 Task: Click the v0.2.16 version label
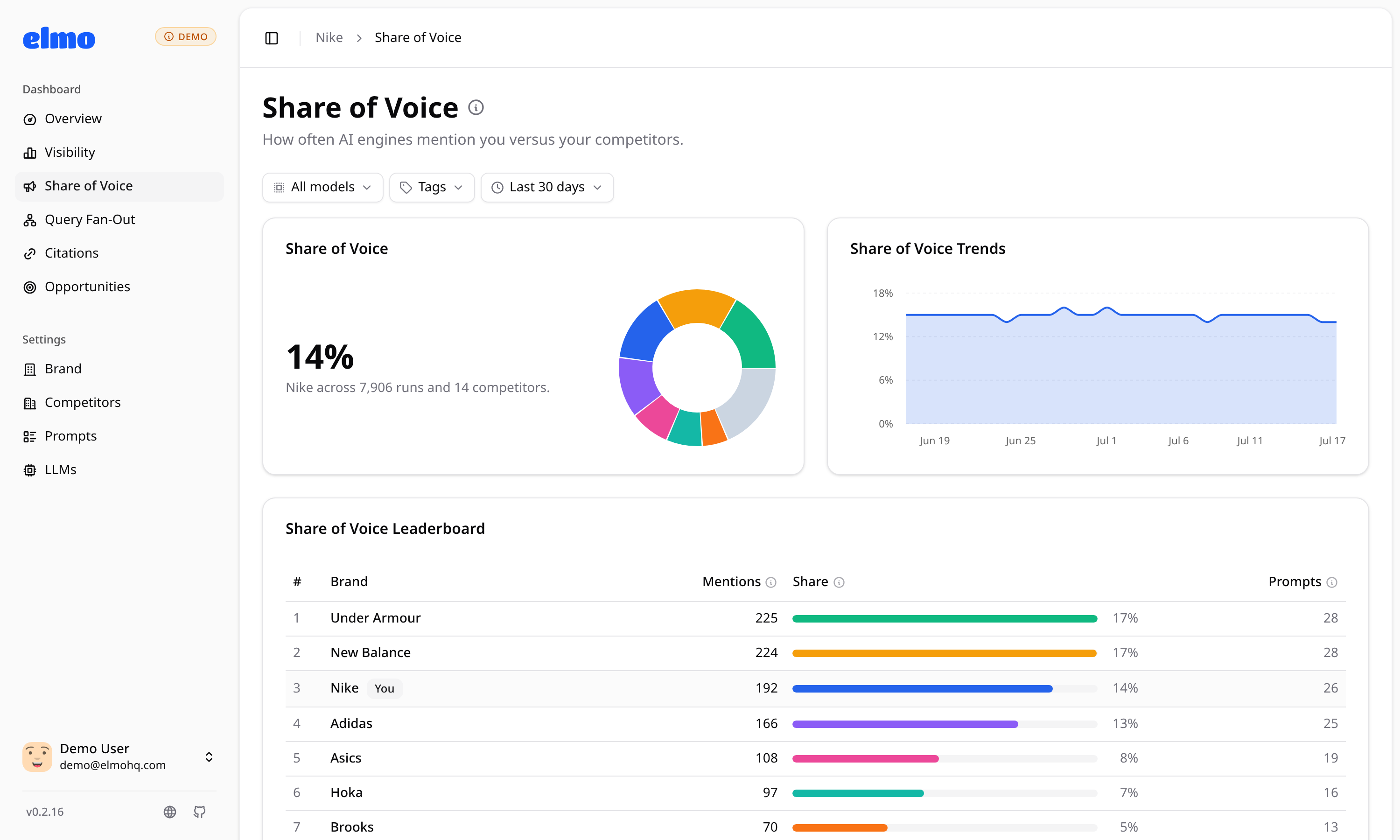pos(45,812)
